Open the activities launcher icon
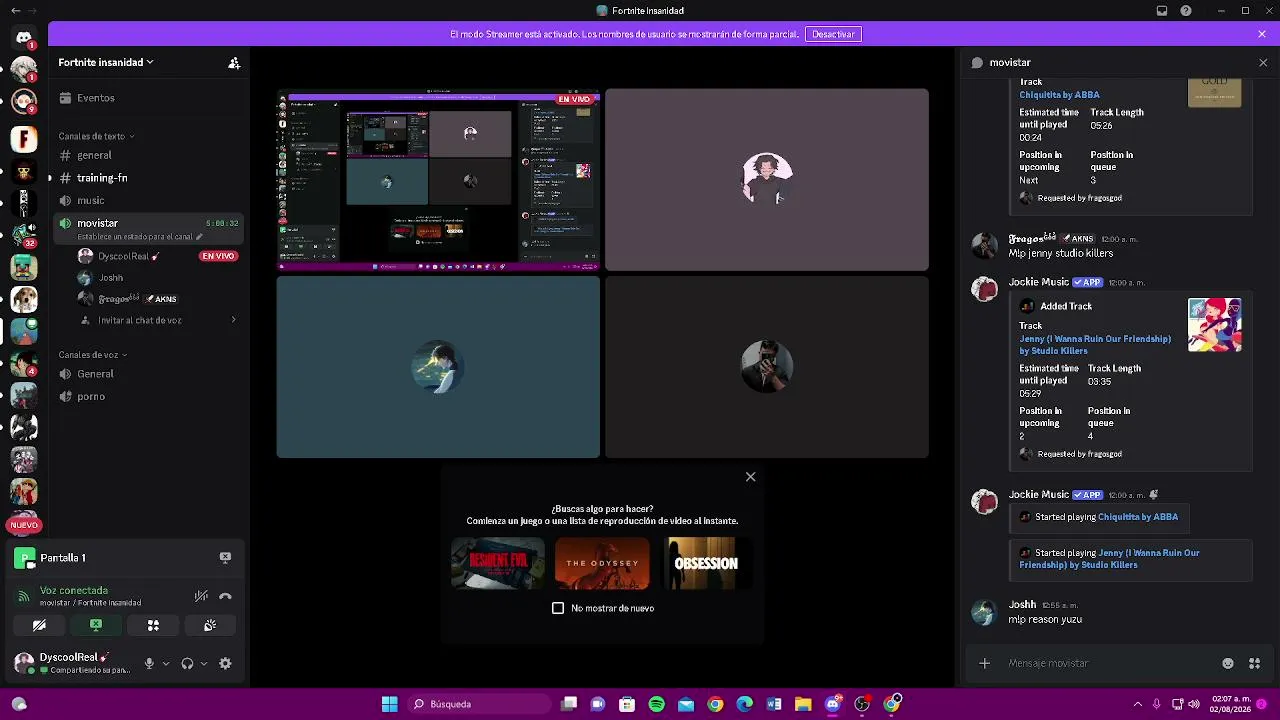Screen dimensions: 1280x720 [153, 625]
